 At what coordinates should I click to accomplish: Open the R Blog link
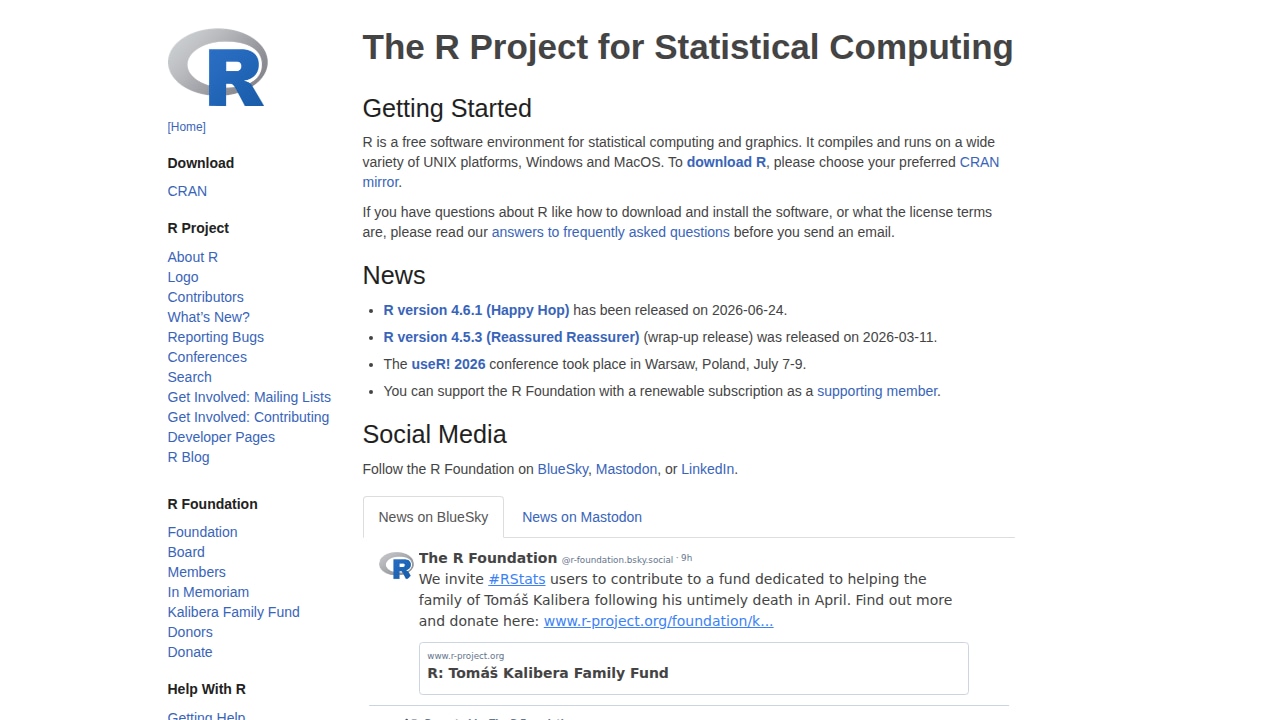(x=189, y=457)
